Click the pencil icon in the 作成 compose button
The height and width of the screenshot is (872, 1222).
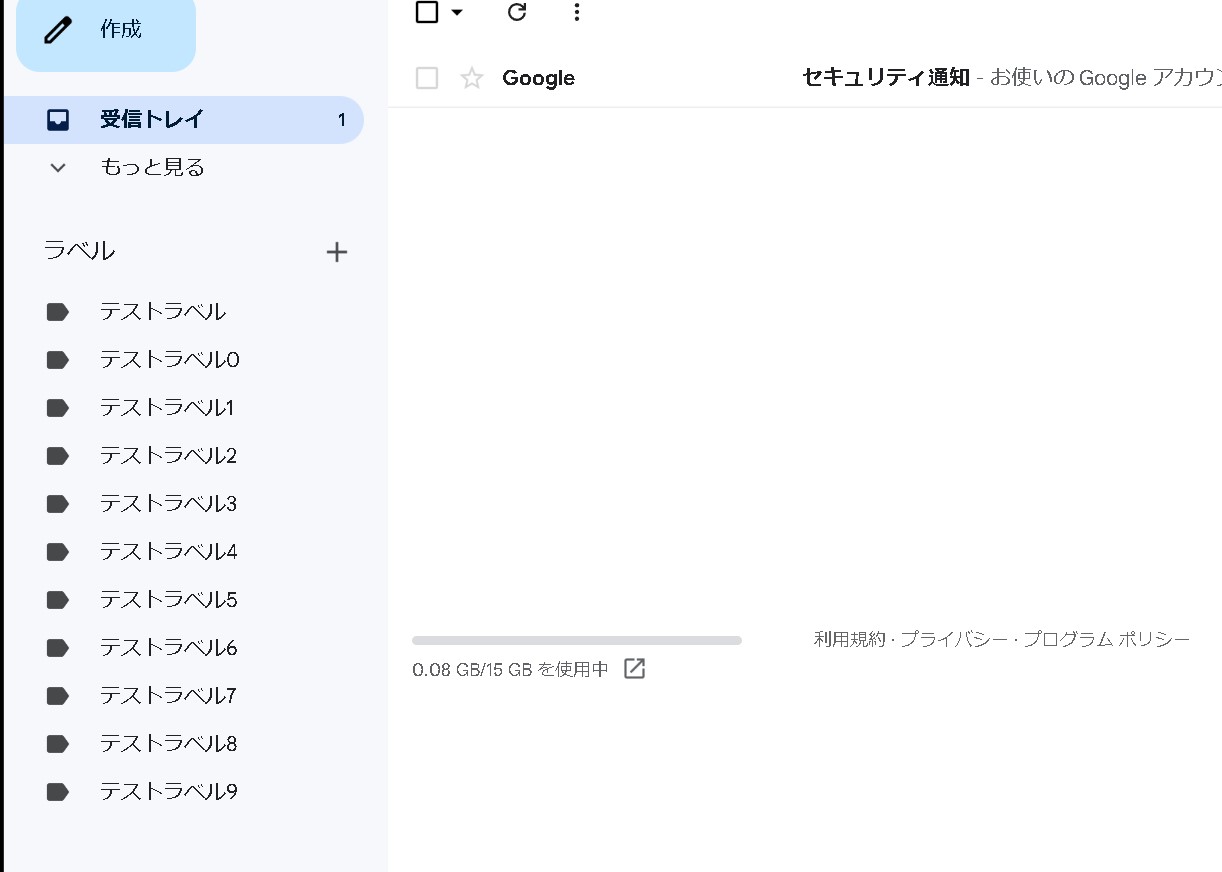tap(59, 30)
